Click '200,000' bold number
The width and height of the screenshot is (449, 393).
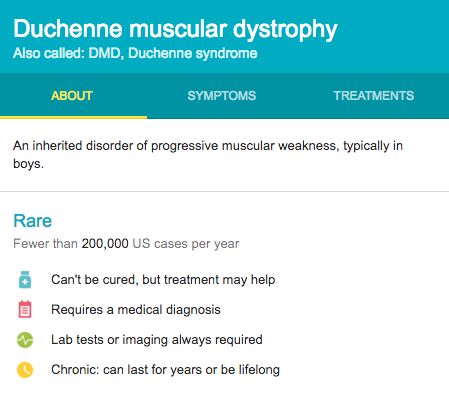click(x=105, y=244)
